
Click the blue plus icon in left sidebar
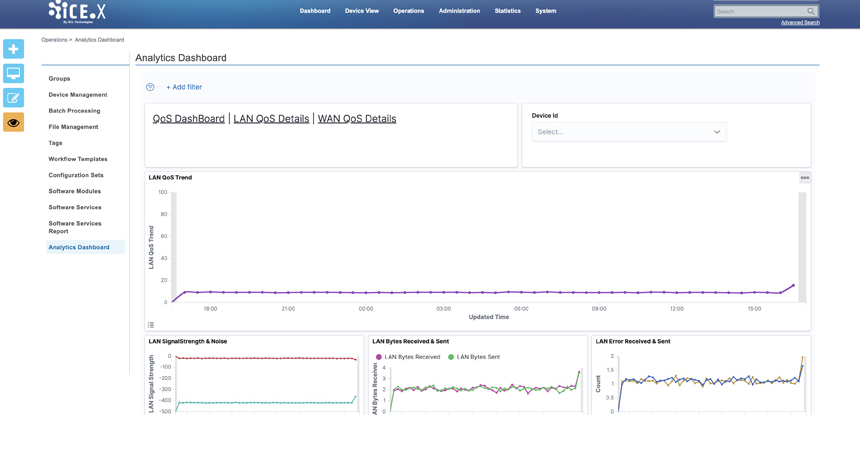[13, 49]
